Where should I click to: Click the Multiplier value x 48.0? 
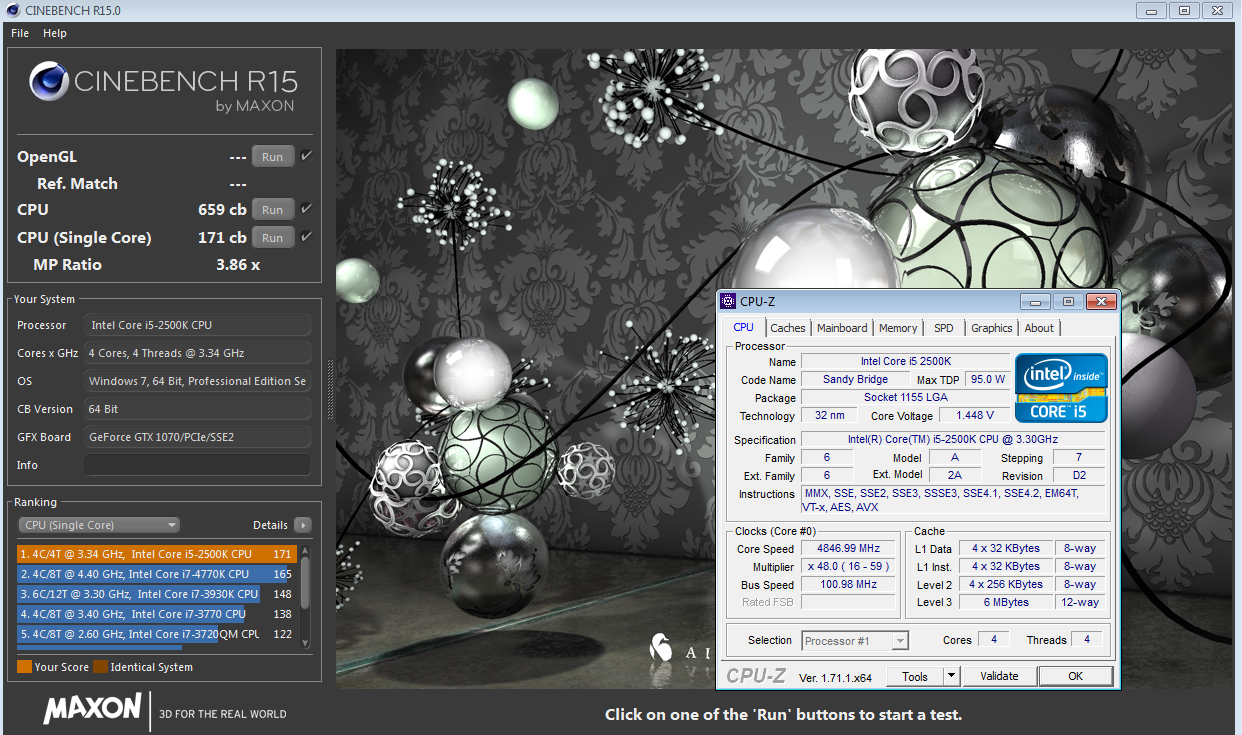[849, 567]
